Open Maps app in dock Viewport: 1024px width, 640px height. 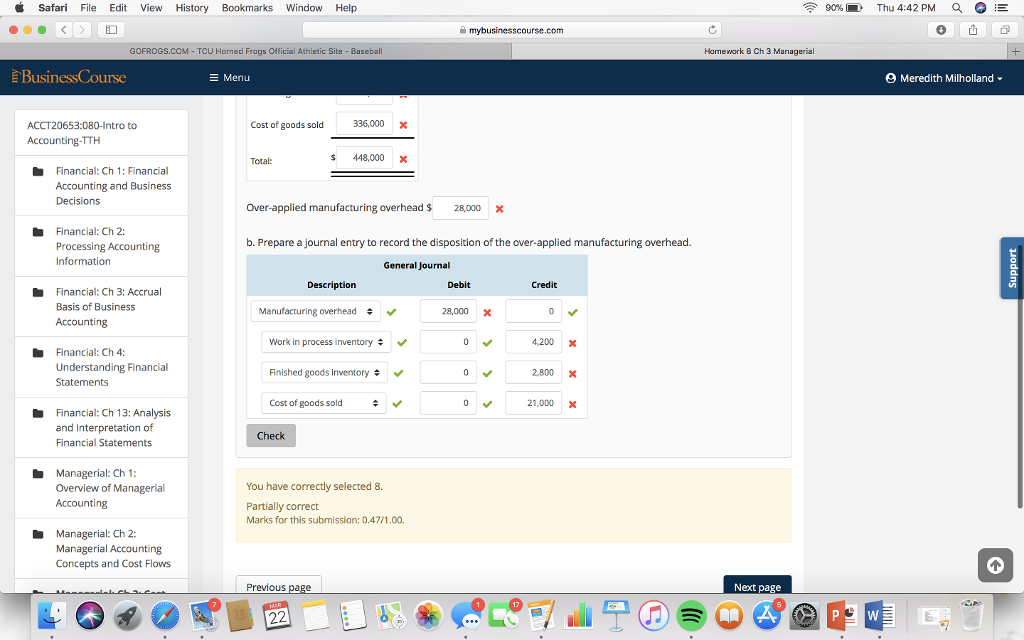pyautogui.click(x=391, y=616)
